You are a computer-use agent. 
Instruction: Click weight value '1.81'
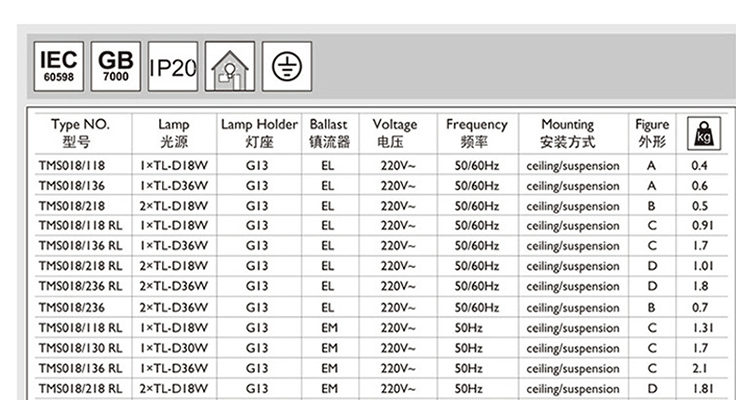coord(703,389)
